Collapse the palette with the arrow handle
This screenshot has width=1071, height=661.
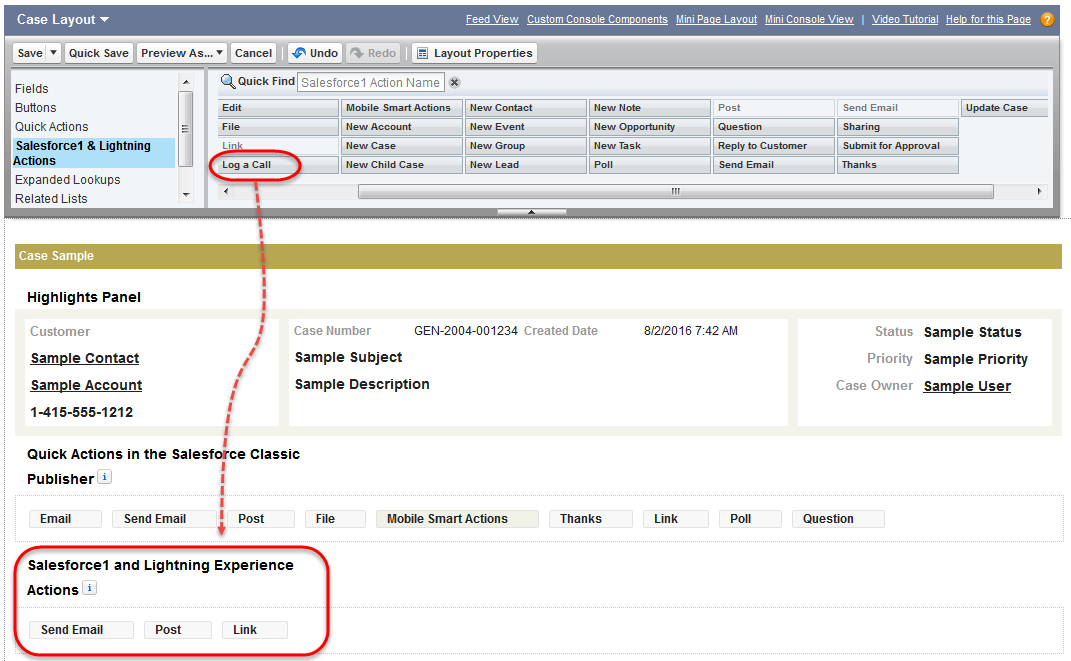pos(531,212)
